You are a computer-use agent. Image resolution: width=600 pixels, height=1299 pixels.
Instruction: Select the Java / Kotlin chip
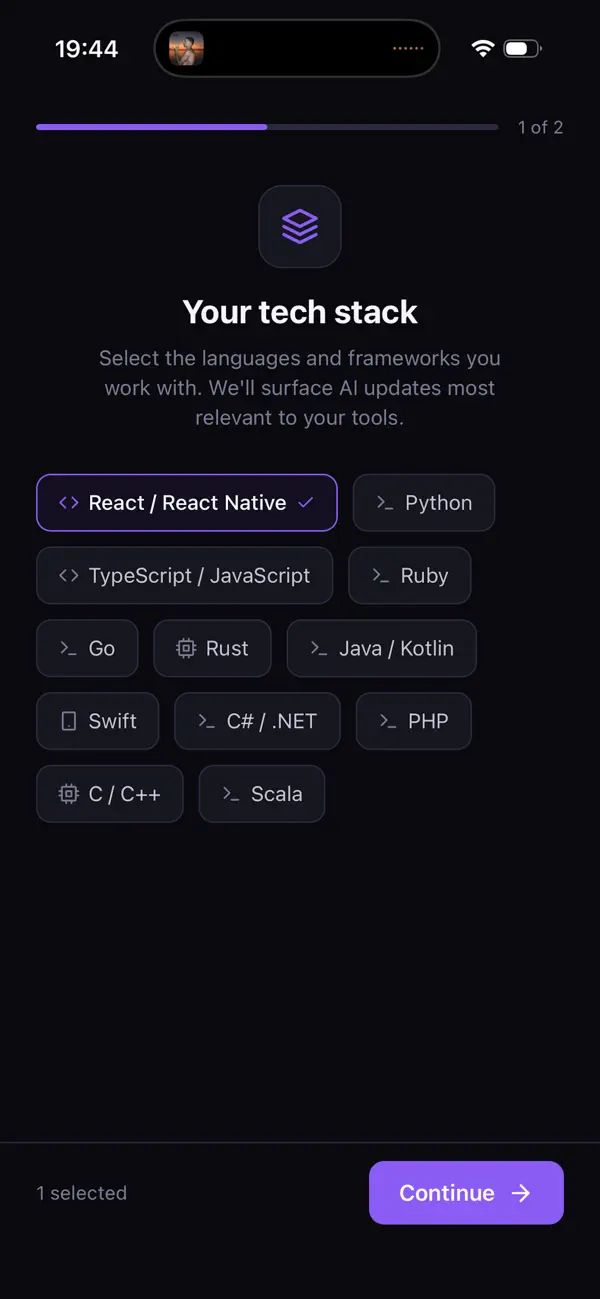pyautogui.click(x=381, y=648)
